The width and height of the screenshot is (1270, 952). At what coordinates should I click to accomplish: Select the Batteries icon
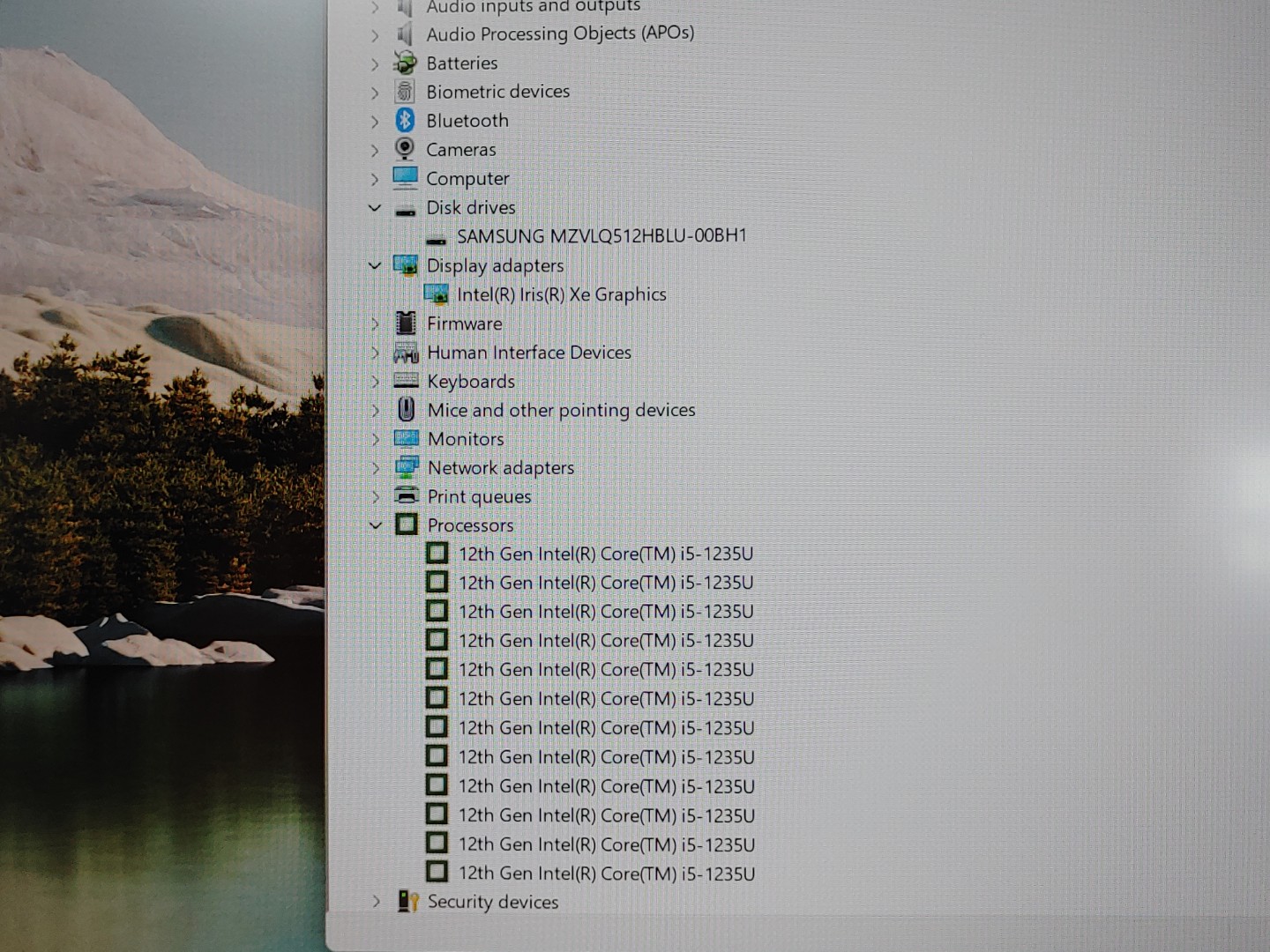pyautogui.click(x=405, y=63)
